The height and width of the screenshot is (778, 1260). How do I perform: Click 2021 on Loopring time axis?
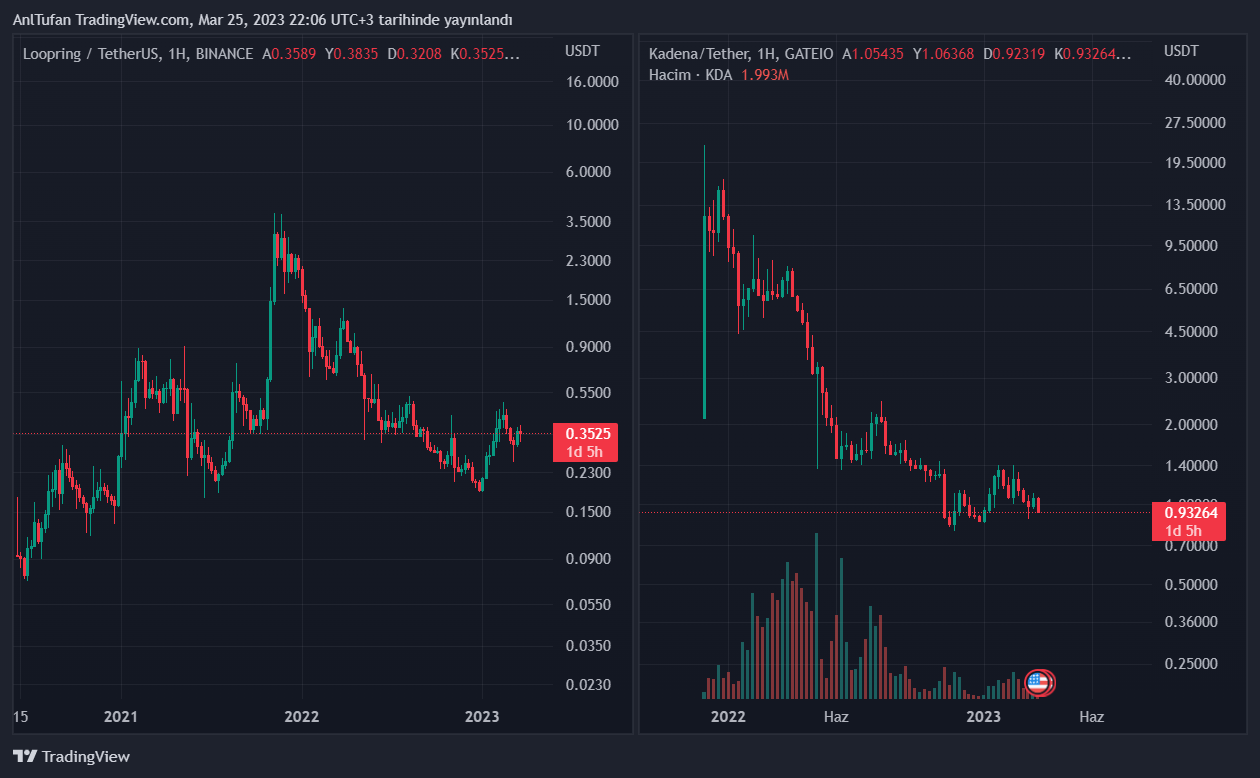pos(120,717)
